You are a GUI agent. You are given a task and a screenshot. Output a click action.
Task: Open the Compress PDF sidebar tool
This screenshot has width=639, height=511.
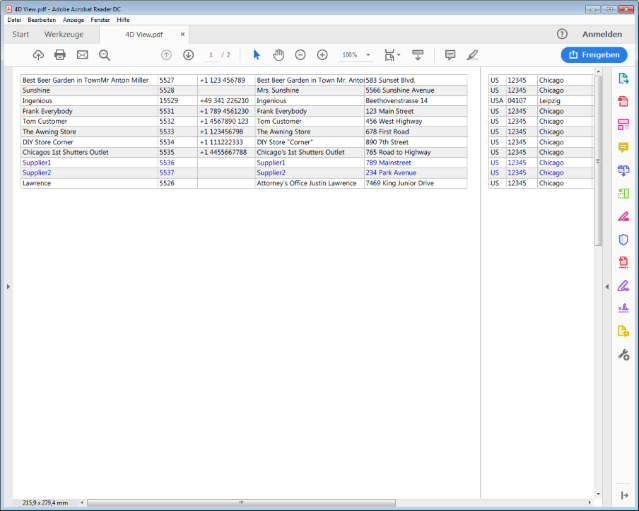(623, 262)
